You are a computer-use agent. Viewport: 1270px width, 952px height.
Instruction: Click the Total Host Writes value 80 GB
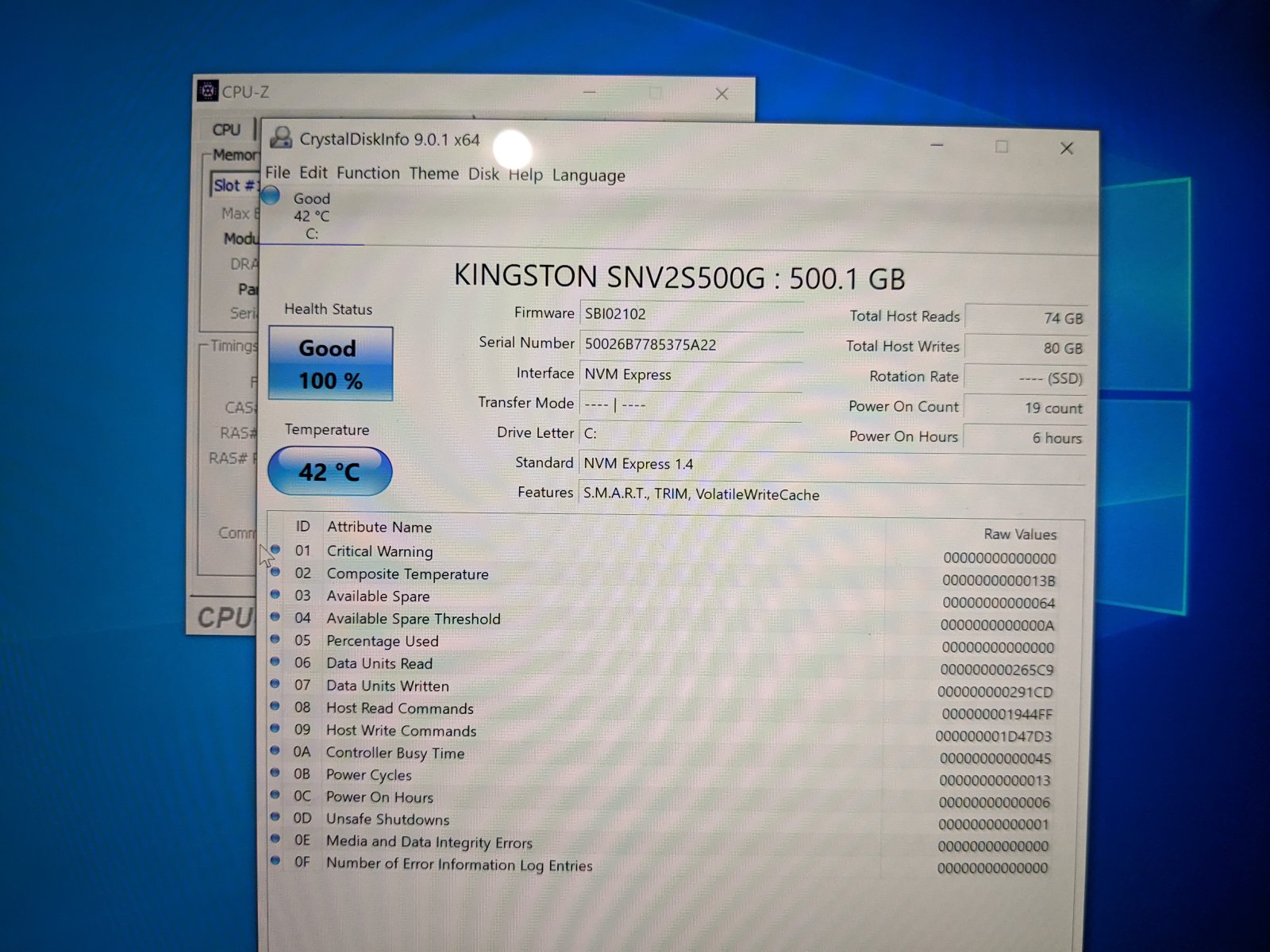[x=1026, y=347]
